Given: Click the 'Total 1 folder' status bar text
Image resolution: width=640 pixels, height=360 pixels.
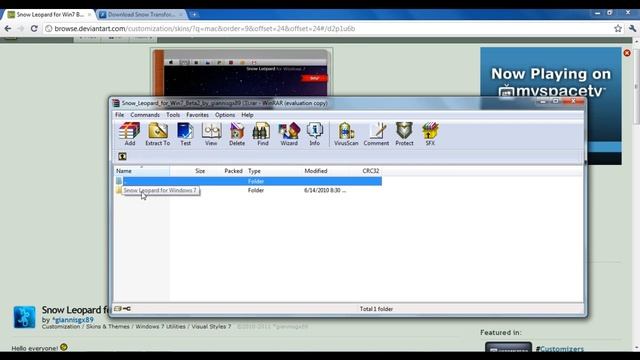Looking at the screenshot, I should (x=376, y=309).
